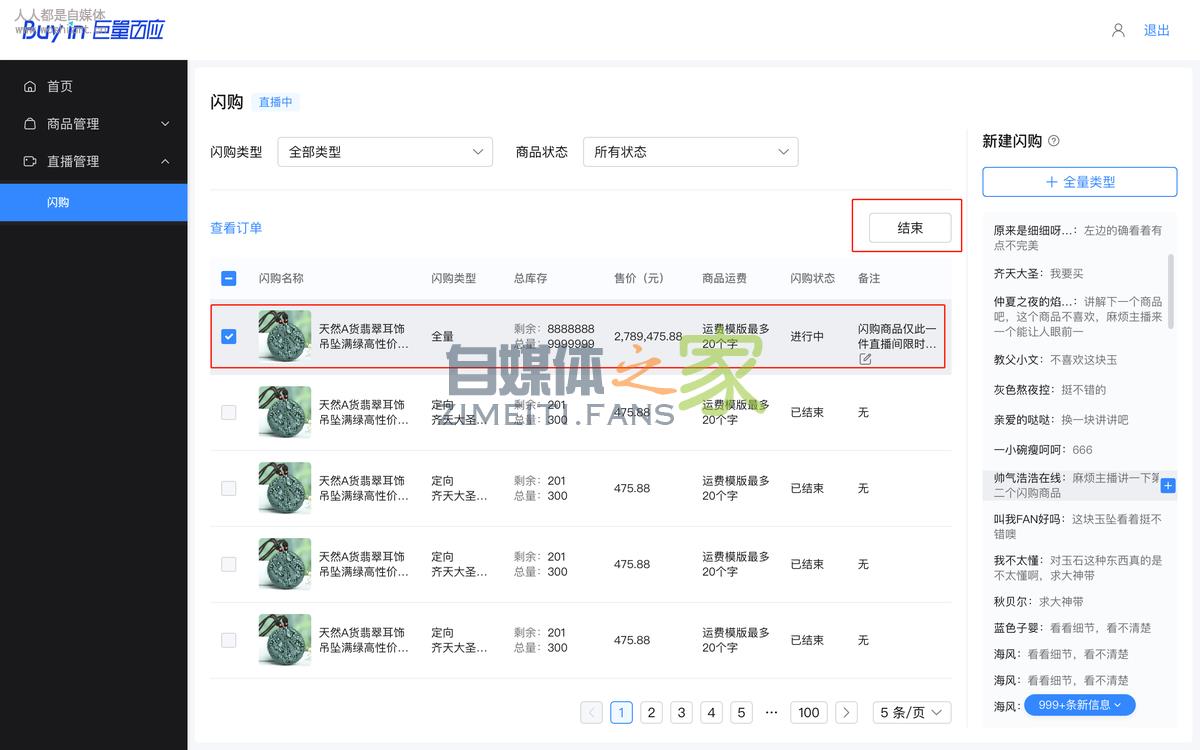Click the help question-mark icon beside 新建闪购

(x=1052, y=140)
